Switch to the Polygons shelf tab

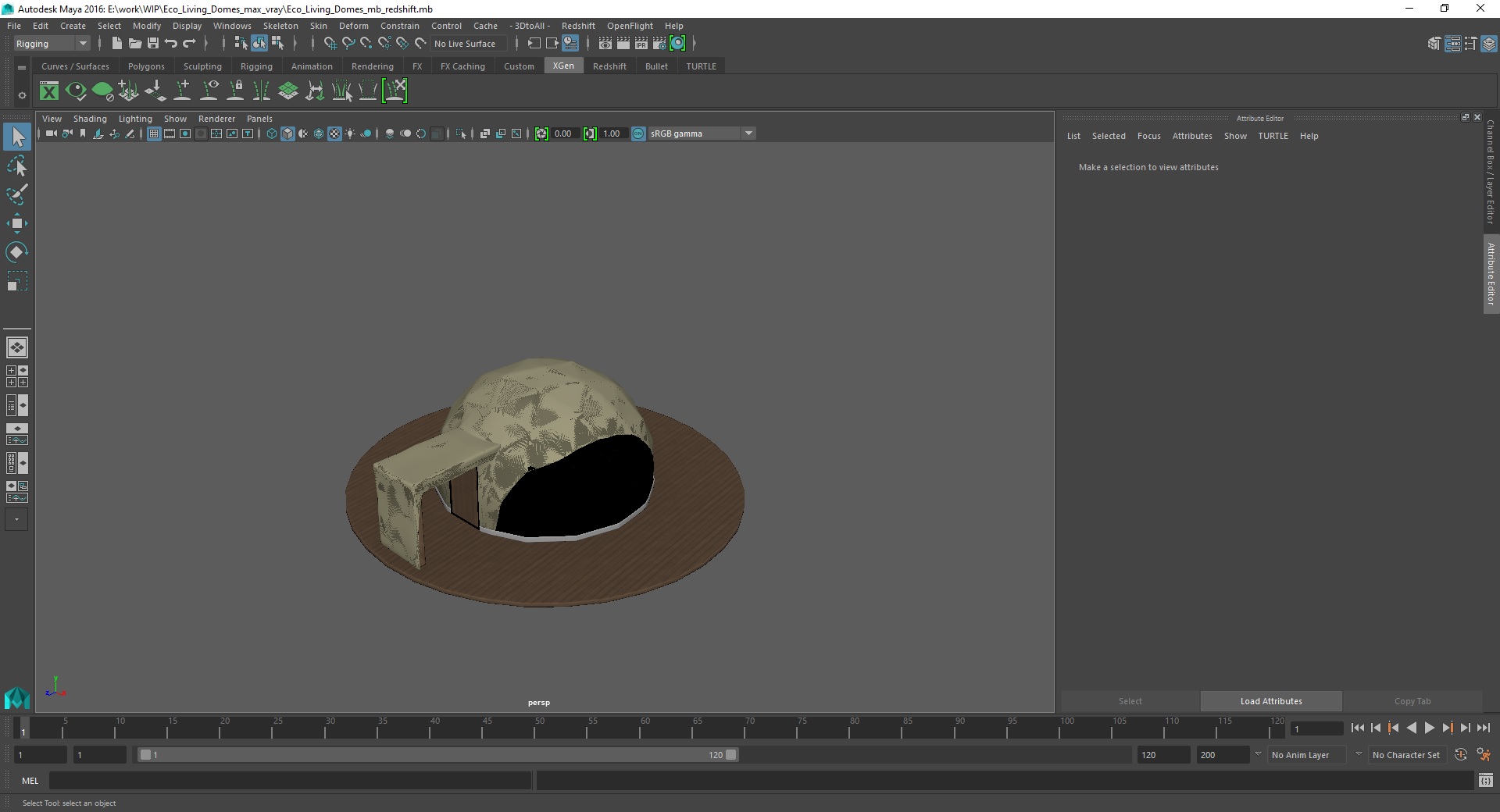tap(146, 66)
